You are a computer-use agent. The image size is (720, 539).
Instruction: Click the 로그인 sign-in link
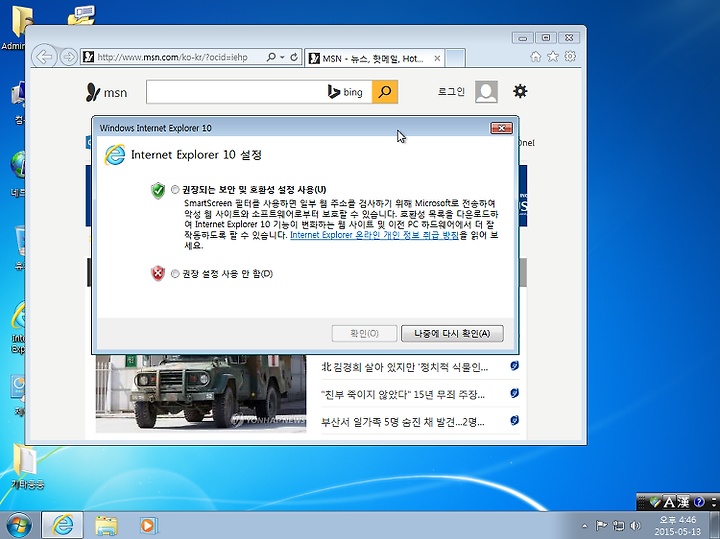[451, 92]
